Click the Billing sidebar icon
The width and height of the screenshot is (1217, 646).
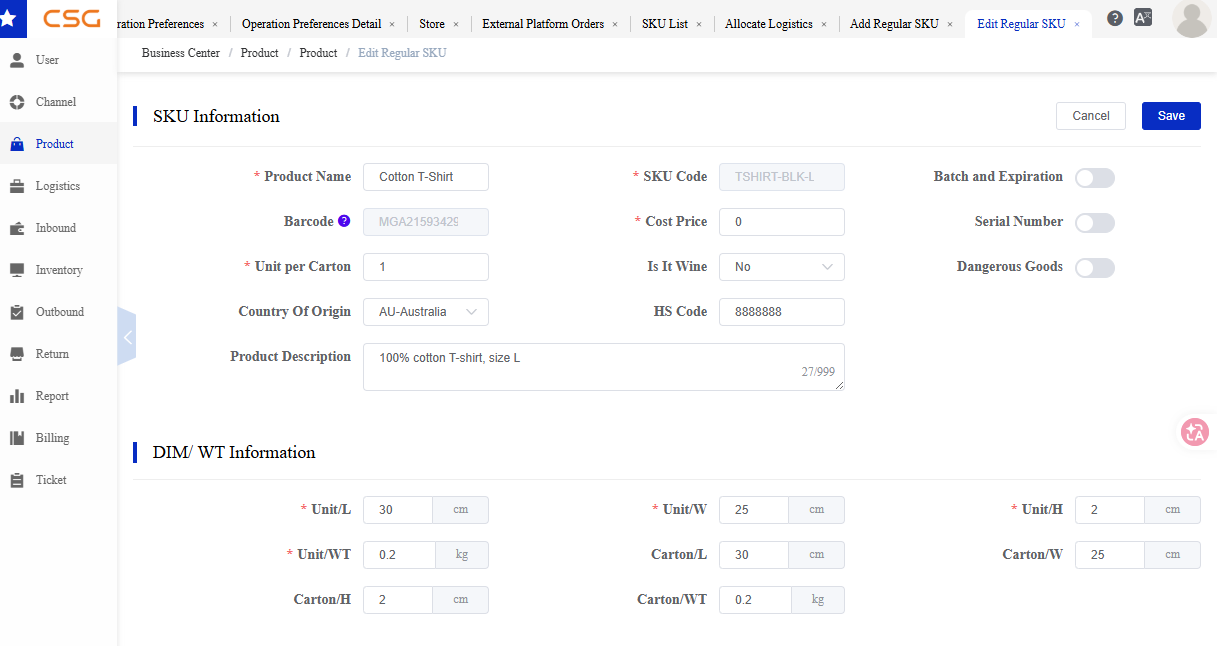(17, 438)
